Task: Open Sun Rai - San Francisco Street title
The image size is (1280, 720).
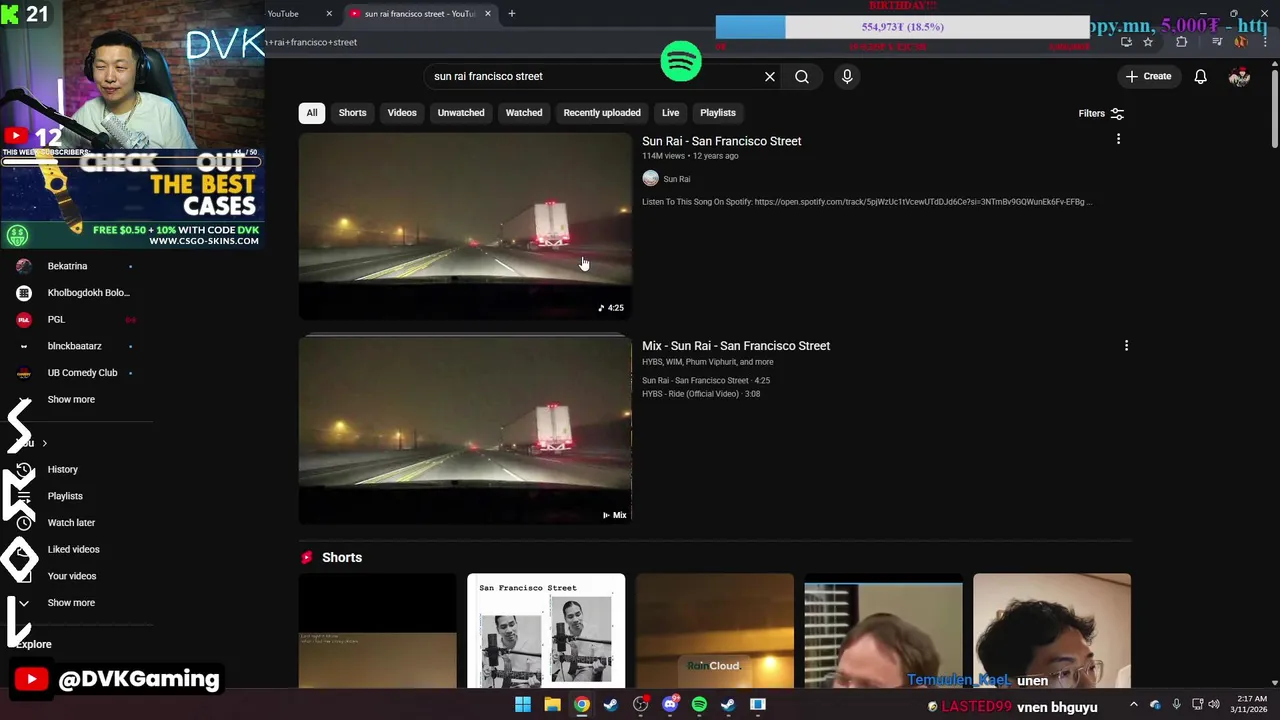Action: (x=722, y=141)
